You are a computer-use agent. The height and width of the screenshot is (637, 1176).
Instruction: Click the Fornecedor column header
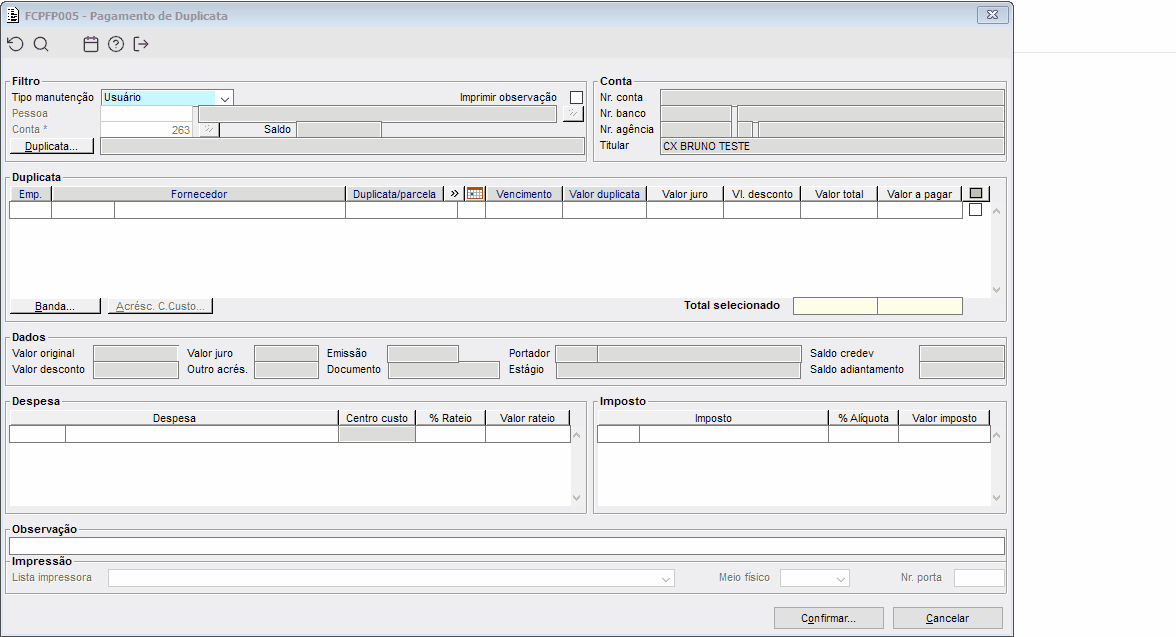click(x=199, y=194)
